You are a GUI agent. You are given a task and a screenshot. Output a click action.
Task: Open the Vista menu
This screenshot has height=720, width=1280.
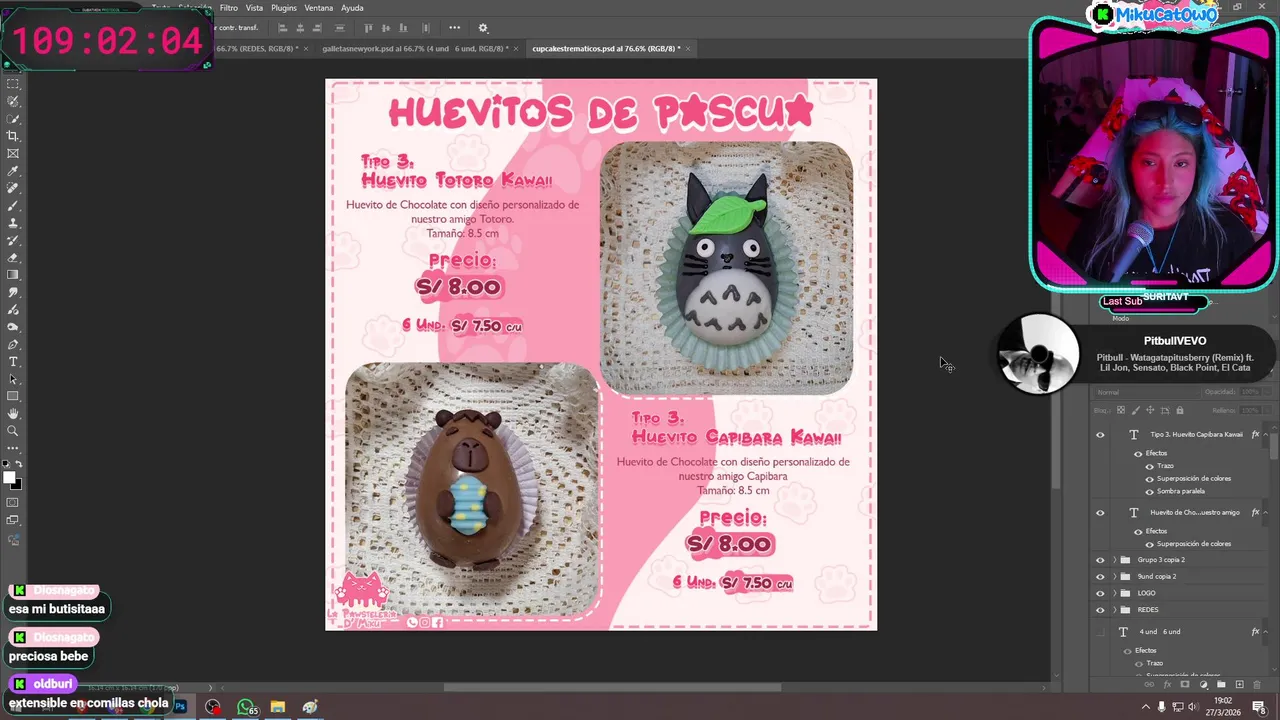click(255, 8)
